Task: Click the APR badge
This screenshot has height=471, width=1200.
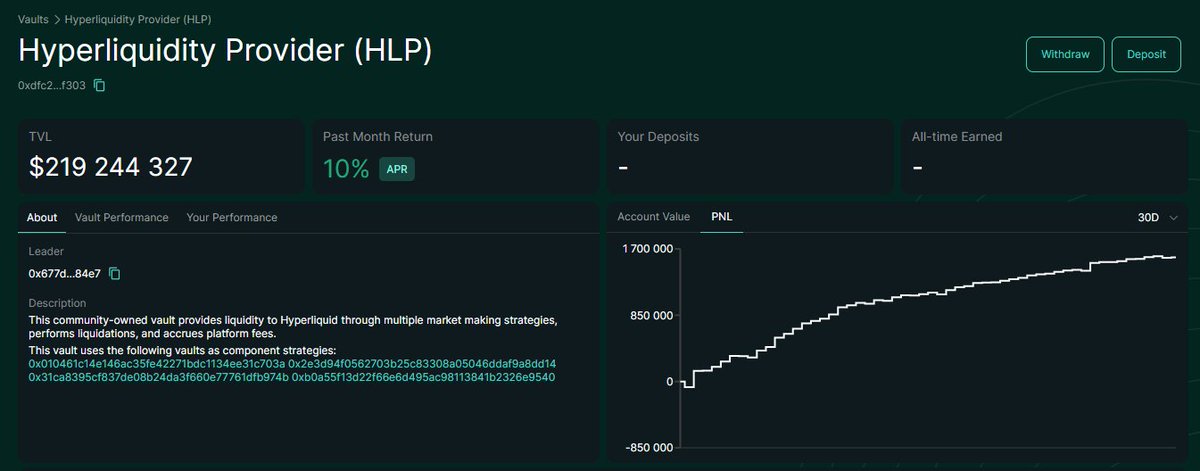Action: click(396, 169)
